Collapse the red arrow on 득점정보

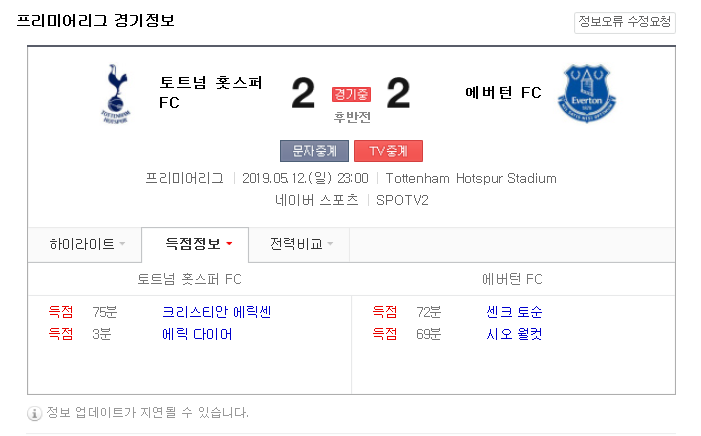(x=229, y=244)
